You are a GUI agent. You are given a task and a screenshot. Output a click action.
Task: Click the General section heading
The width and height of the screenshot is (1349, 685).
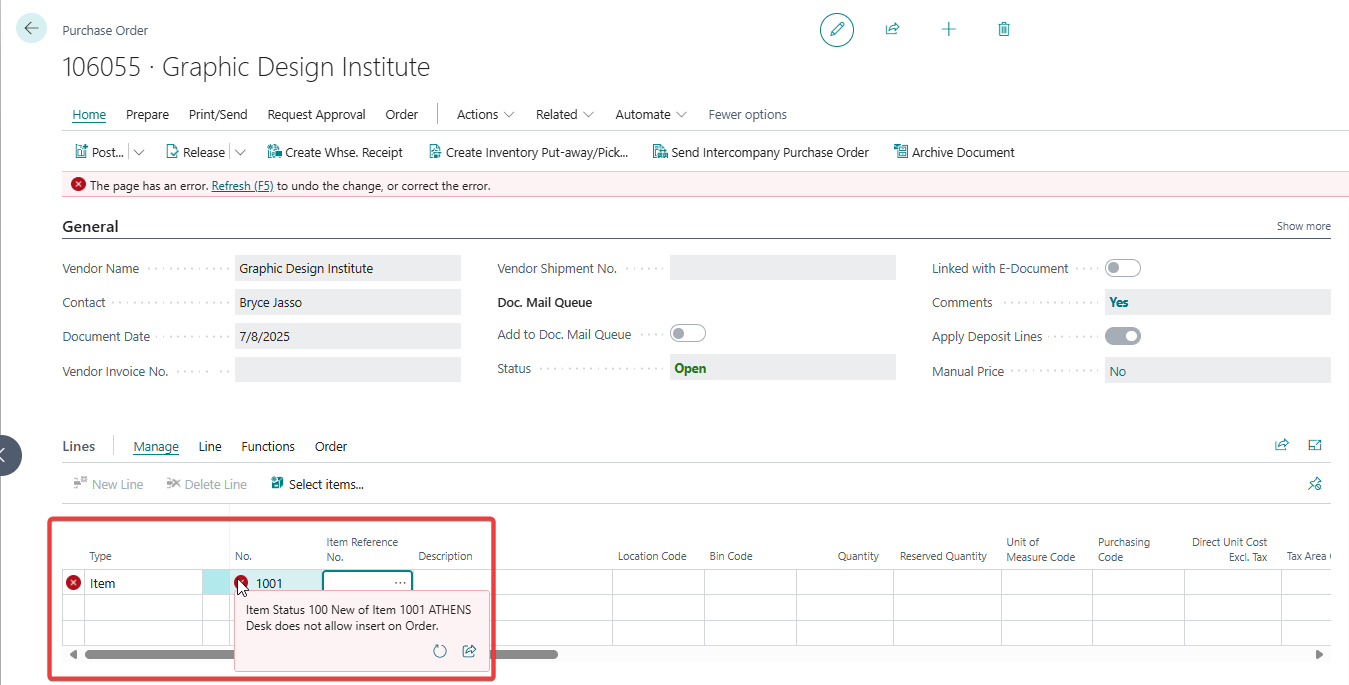(x=91, y=226)
